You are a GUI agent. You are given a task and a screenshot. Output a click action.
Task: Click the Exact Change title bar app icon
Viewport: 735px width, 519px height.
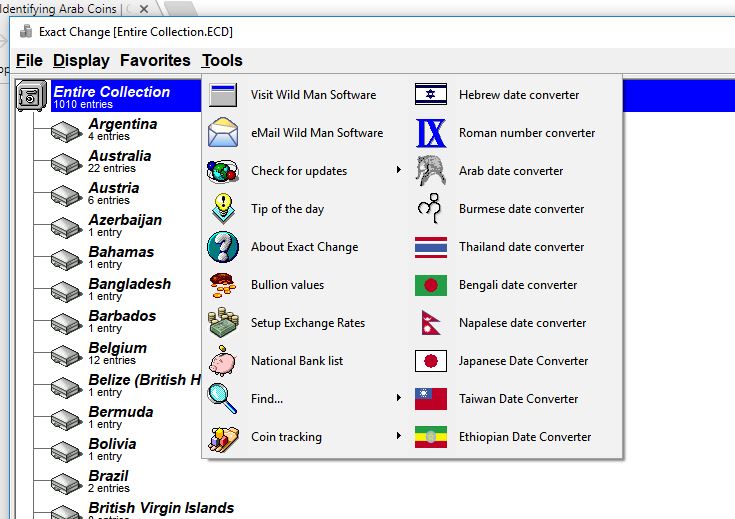[26, 31]
